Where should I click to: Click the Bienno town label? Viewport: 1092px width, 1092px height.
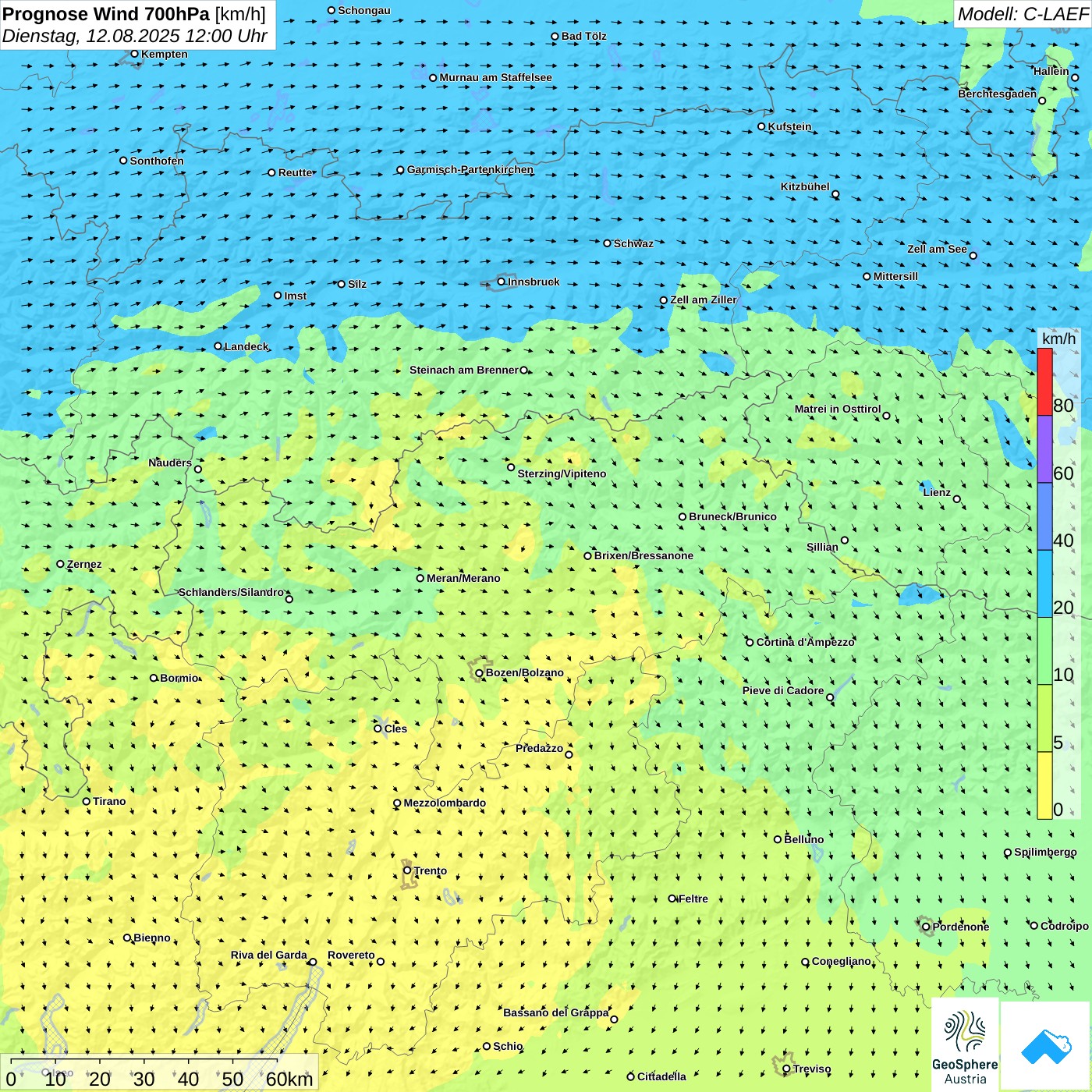pos(152,938)
